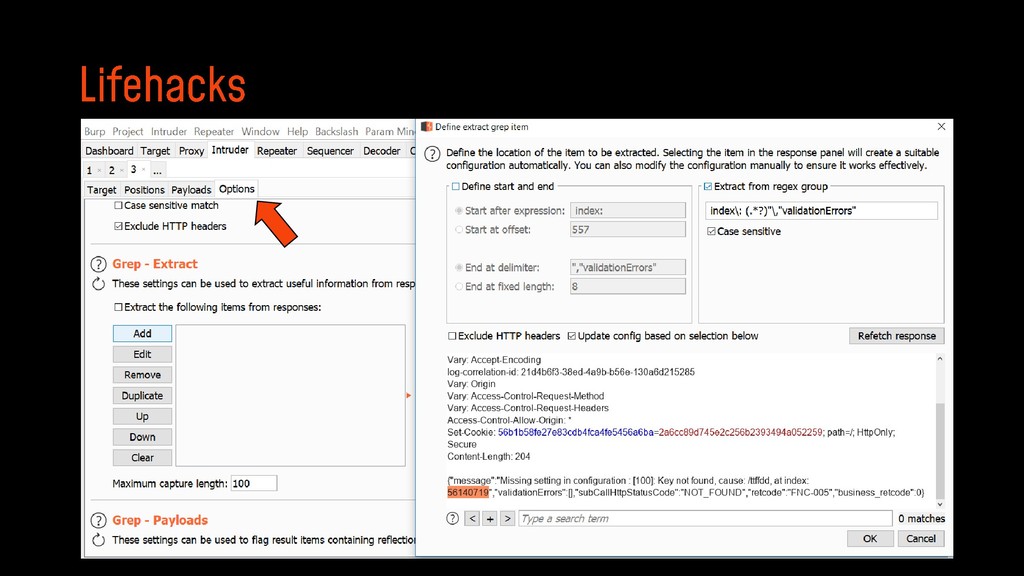Image resolution: width=1024 pixels, height=576 pixels.
Task: Click Maximum capture length field
Action: click(x=253, y=483)
